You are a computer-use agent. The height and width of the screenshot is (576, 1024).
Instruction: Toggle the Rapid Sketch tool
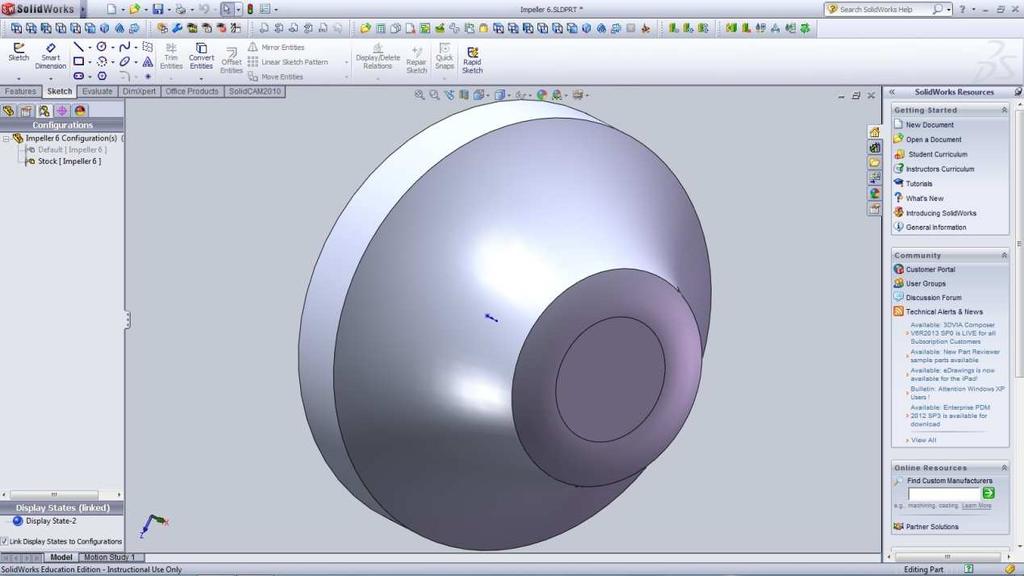point(472,60)
